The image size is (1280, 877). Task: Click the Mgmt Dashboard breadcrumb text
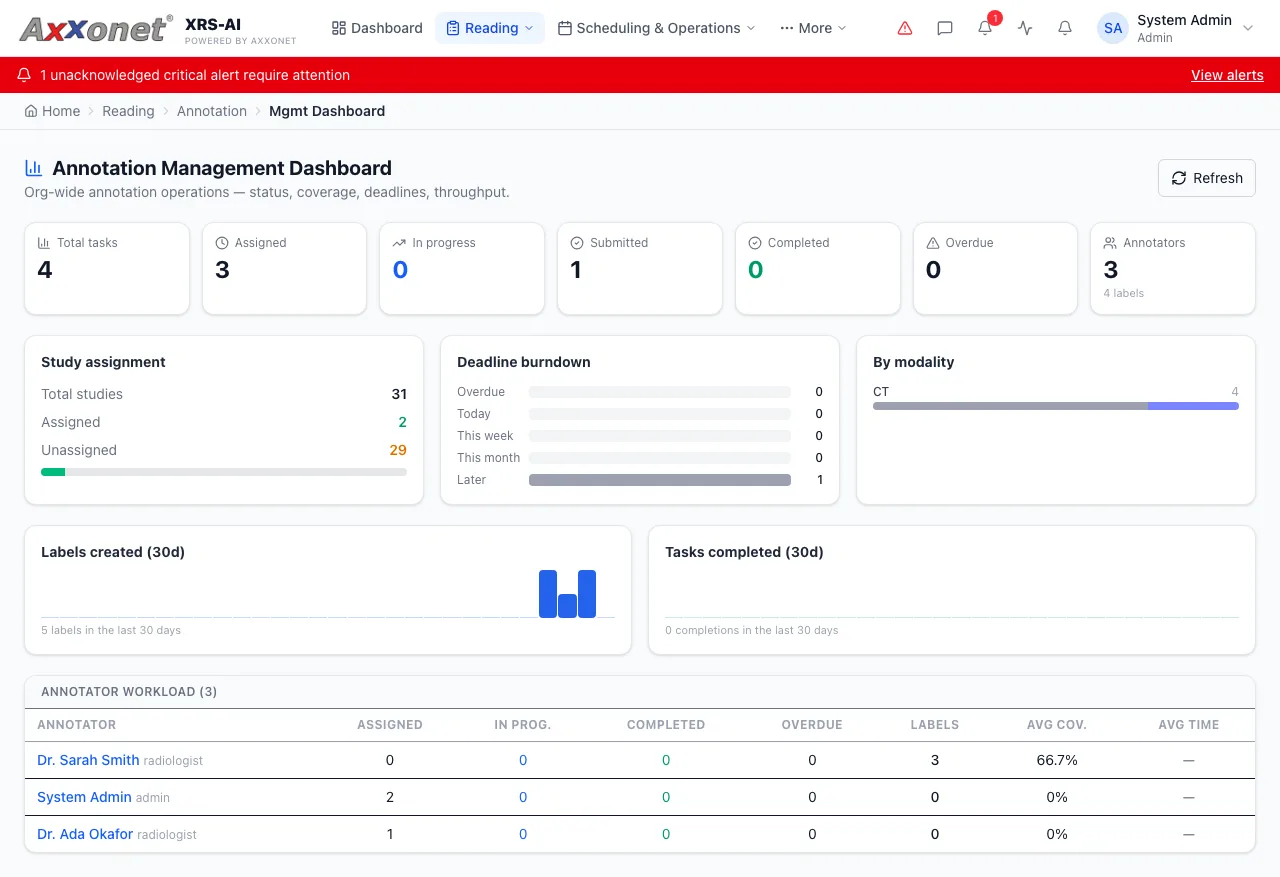coord(327,111)
